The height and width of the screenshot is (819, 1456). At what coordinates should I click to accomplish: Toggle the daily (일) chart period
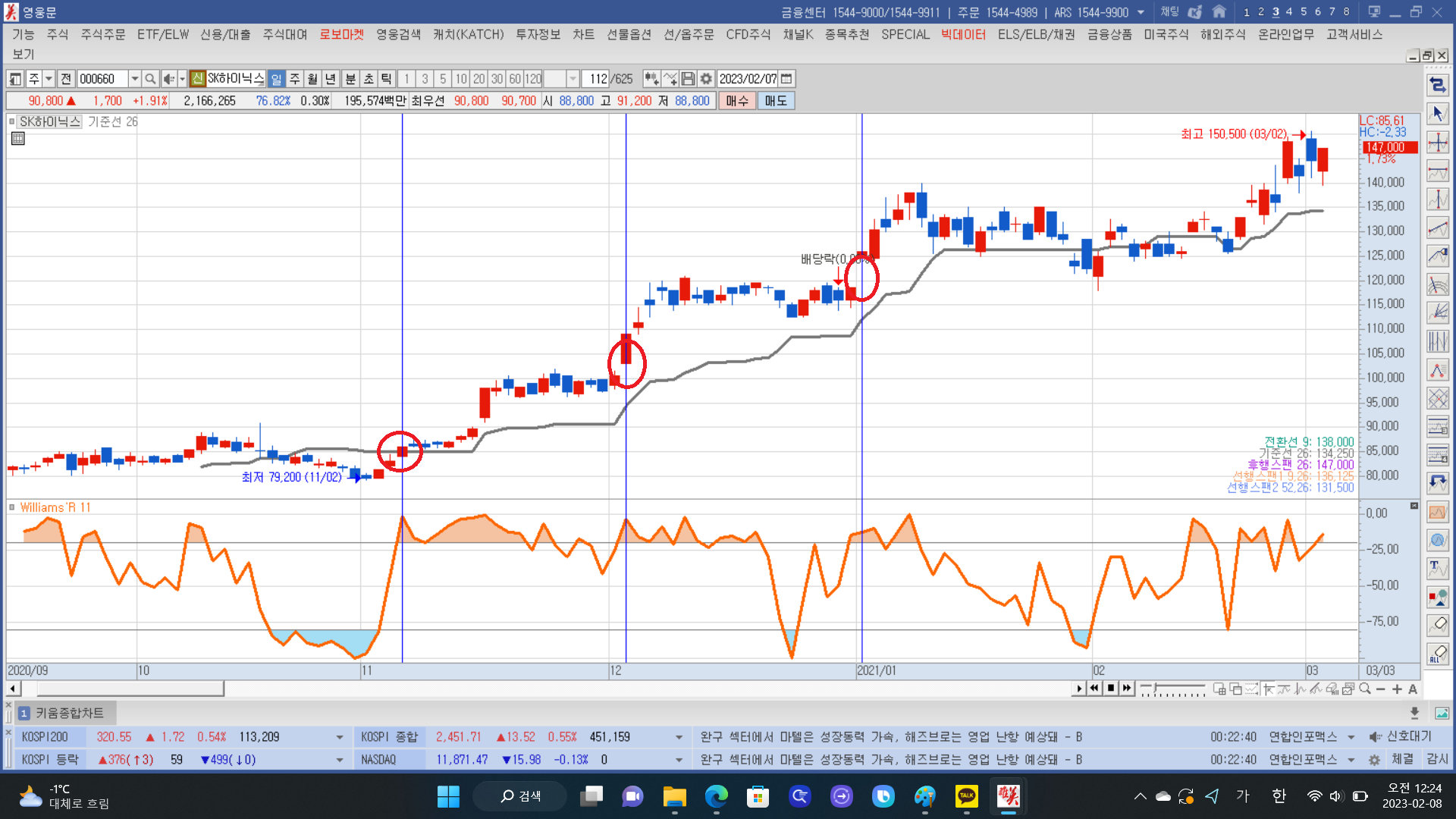click(276, 79)
